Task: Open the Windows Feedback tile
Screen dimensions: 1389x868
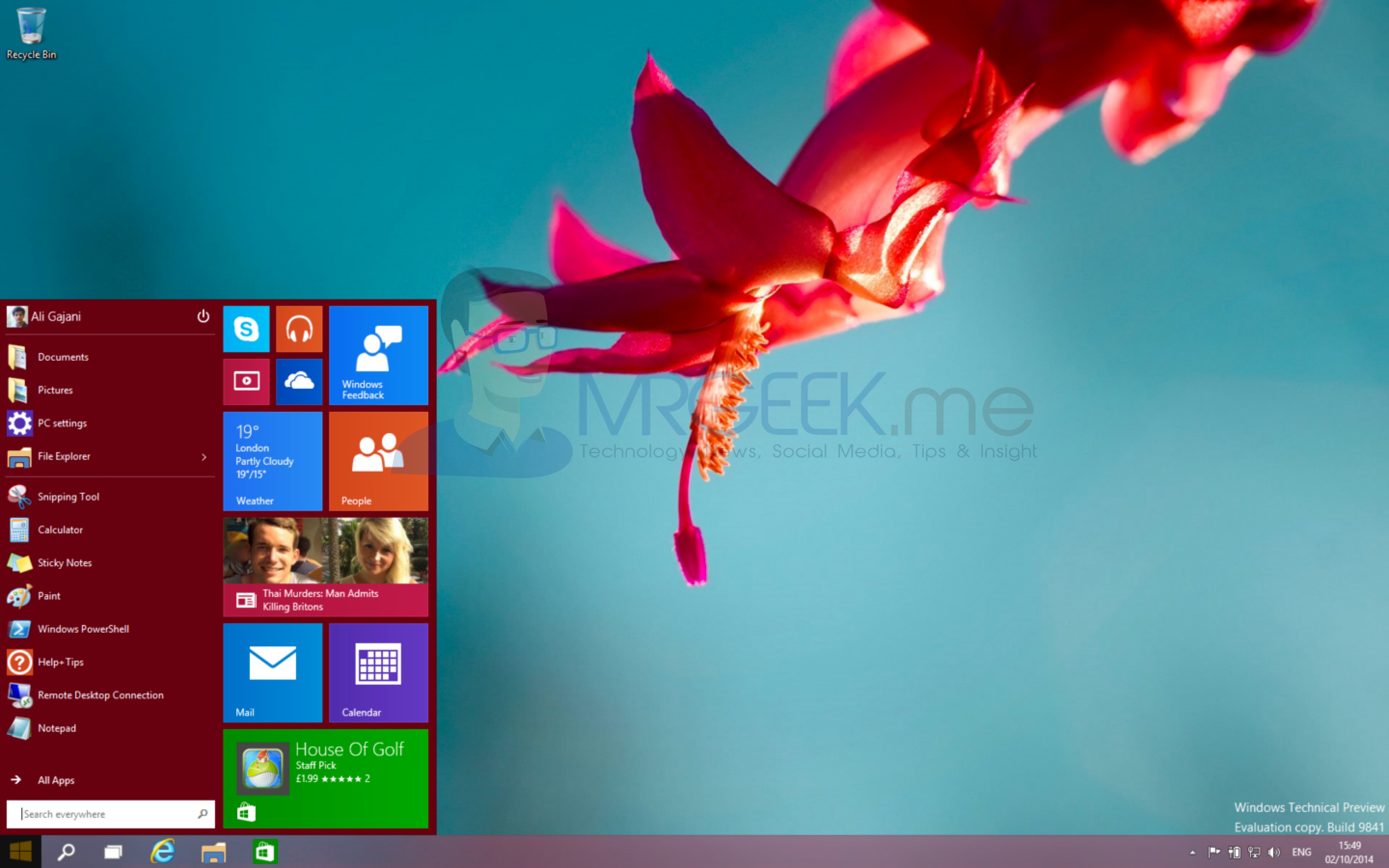Action: (x=378, y=355)
